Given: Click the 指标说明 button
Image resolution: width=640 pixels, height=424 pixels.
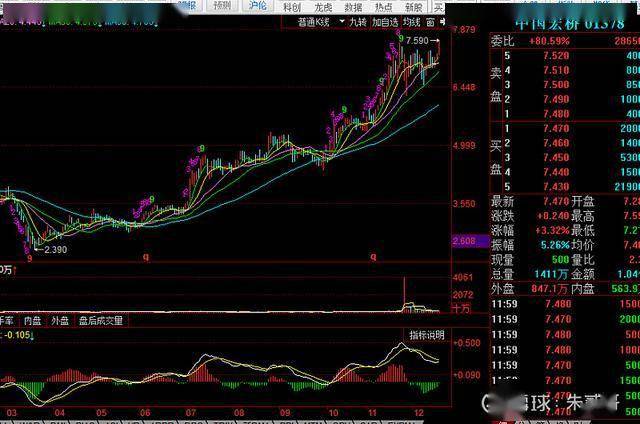Looking at the screenshot, I should [x=425, y=334].
